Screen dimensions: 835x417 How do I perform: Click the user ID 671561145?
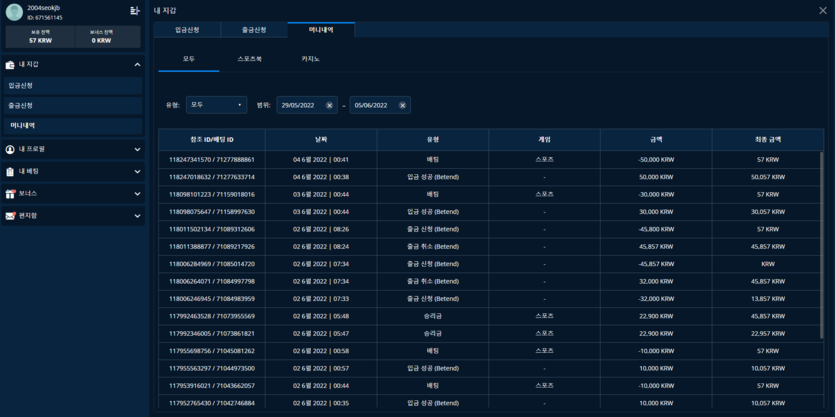click(x=45, y=18)
